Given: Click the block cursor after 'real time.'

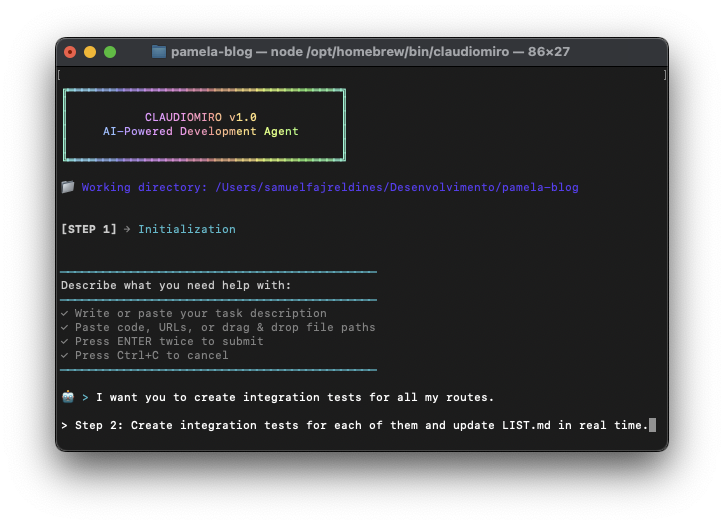Looking at the screenshot, I should pyautogui.click(x=652, y=425).
